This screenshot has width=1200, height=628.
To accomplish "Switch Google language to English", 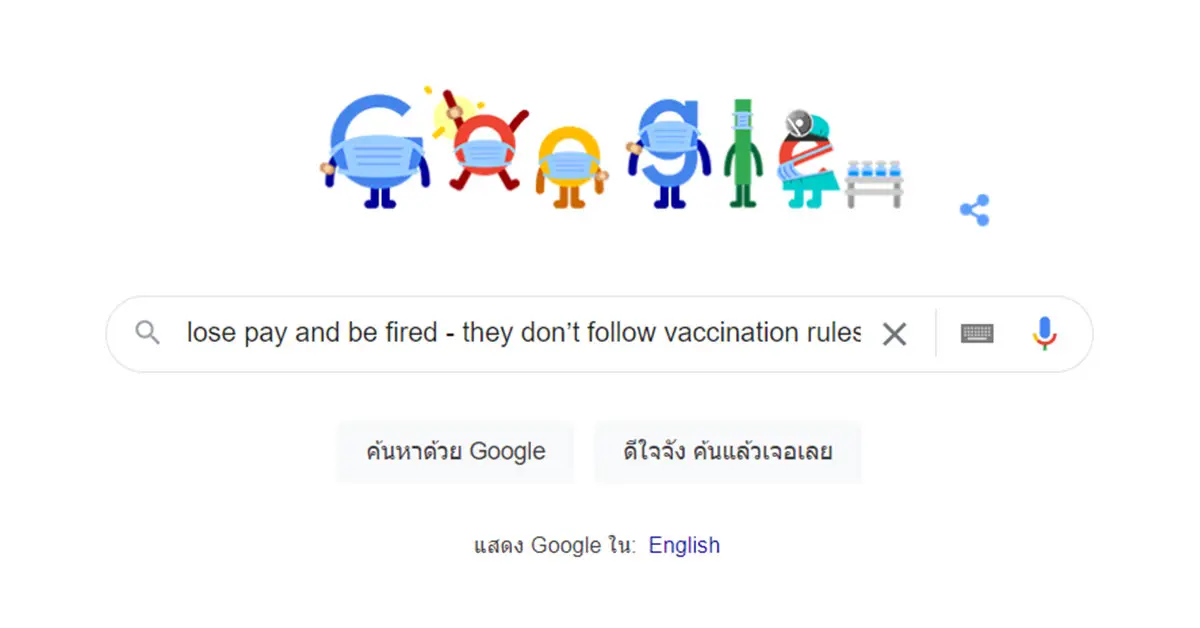I will (x=684, y=545).
